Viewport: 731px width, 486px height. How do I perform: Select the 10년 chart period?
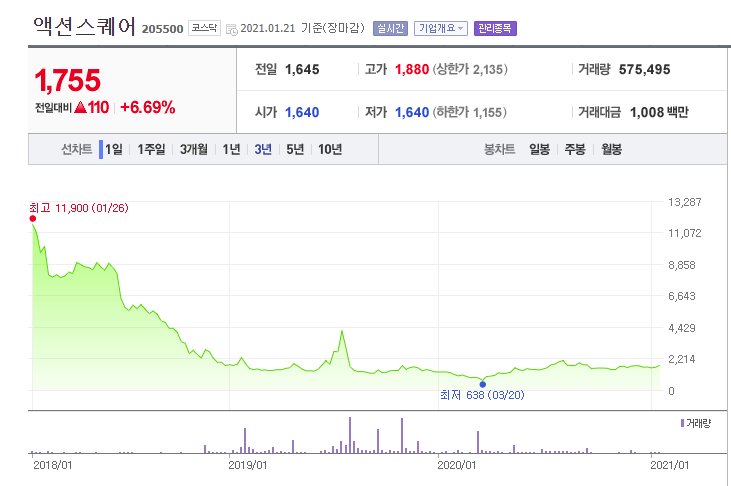[330, 149]
